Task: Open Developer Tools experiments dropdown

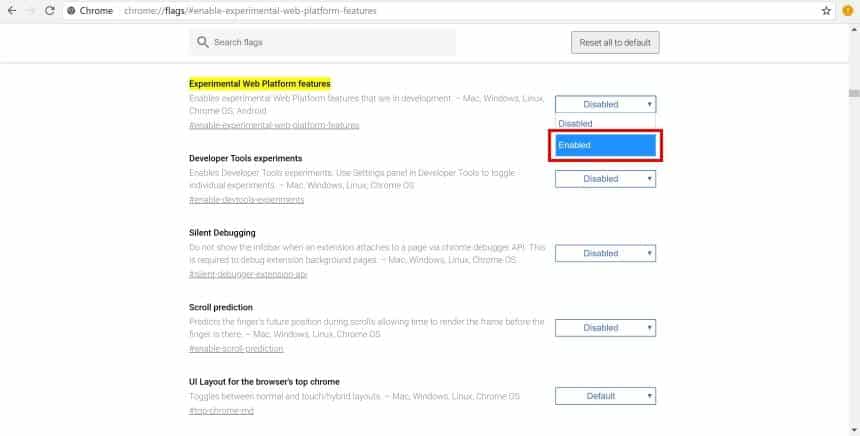Action: (606, 179)
